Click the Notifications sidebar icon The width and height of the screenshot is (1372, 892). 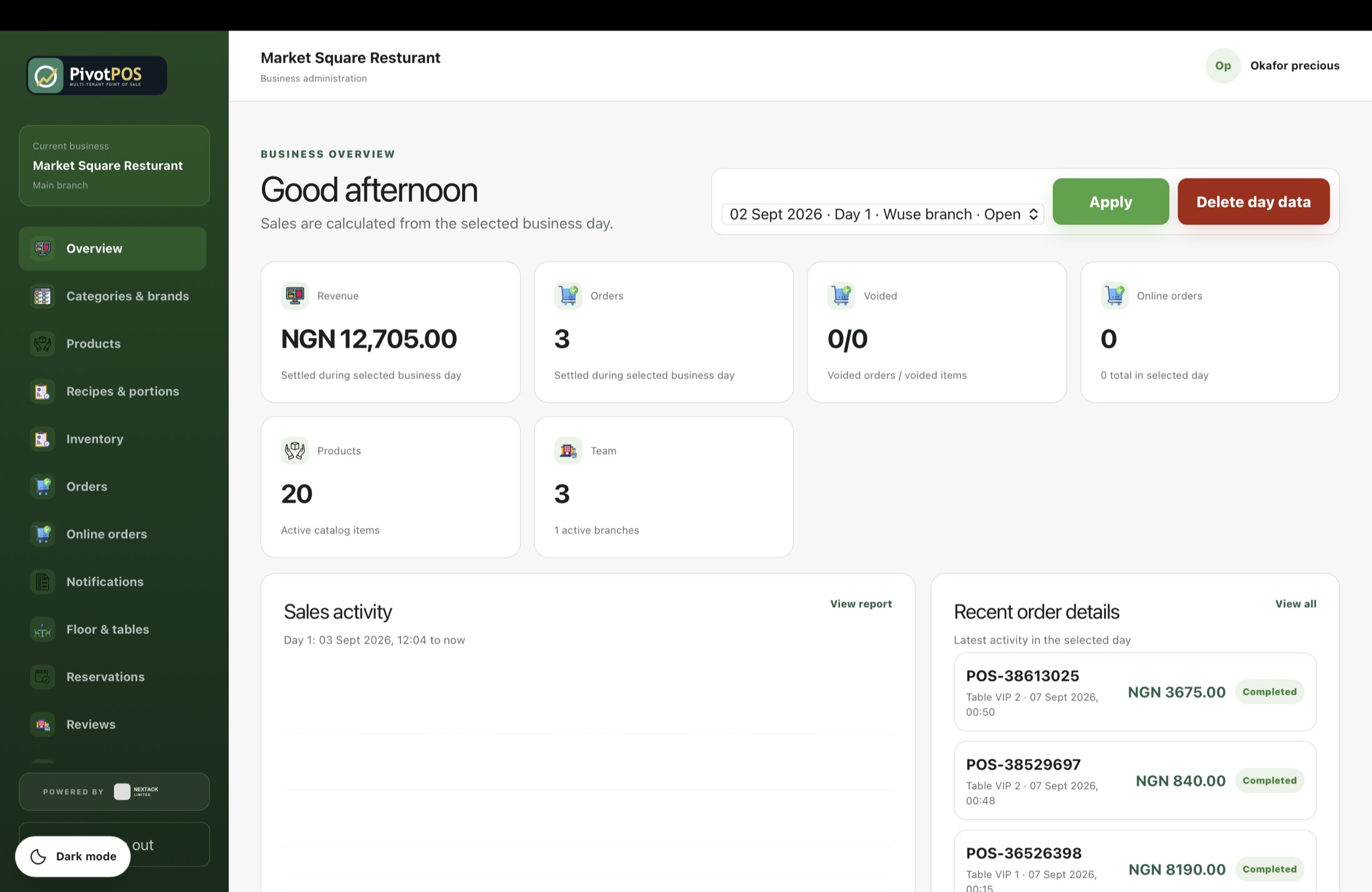tap(42, 582)
